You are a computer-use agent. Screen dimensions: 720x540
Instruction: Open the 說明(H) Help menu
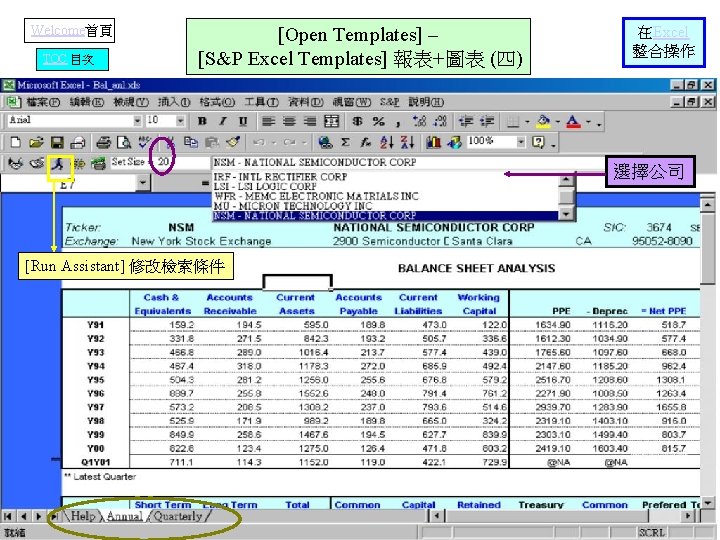click(x=426, y=102)
